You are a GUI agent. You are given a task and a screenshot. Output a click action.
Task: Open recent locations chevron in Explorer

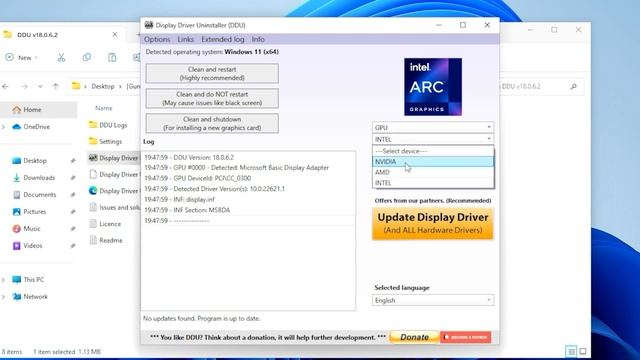40,87
